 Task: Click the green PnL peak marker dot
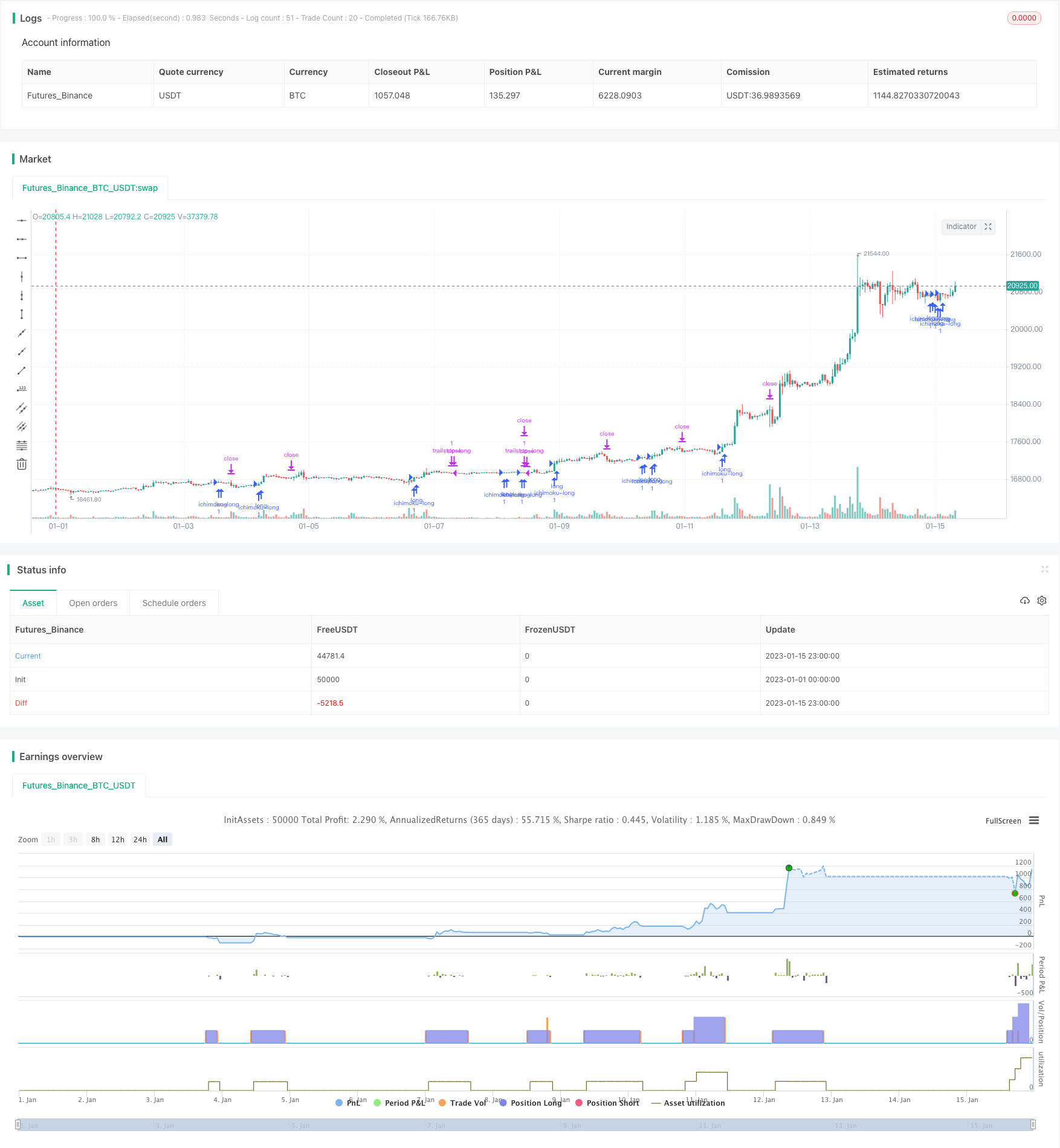pos(789,868)
